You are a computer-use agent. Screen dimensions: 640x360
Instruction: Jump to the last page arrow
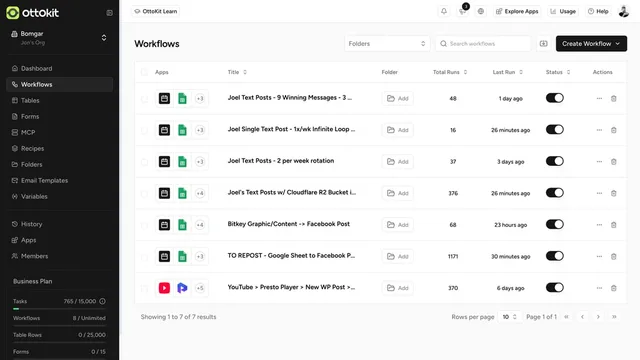(x=614, y=317)
